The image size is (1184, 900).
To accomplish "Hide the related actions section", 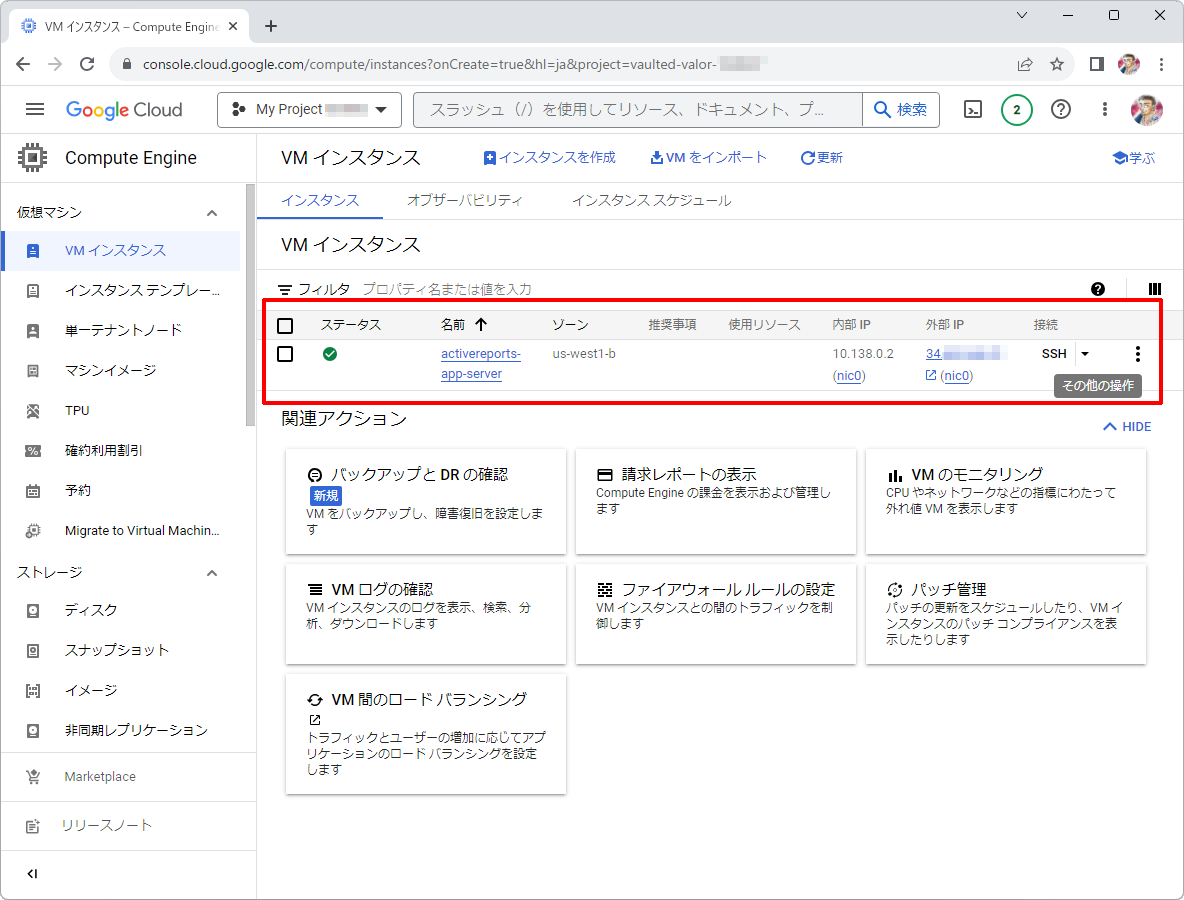I will pos(1127,427).
